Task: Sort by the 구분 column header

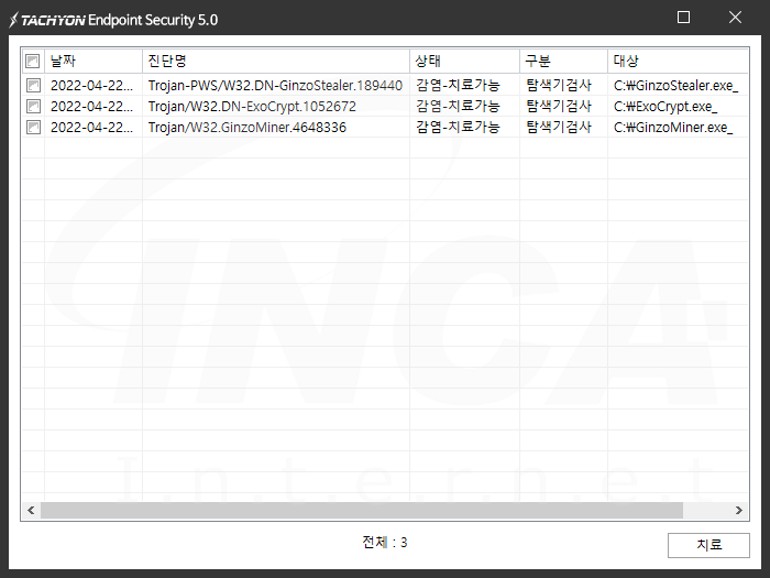Action: pos(564,61)
